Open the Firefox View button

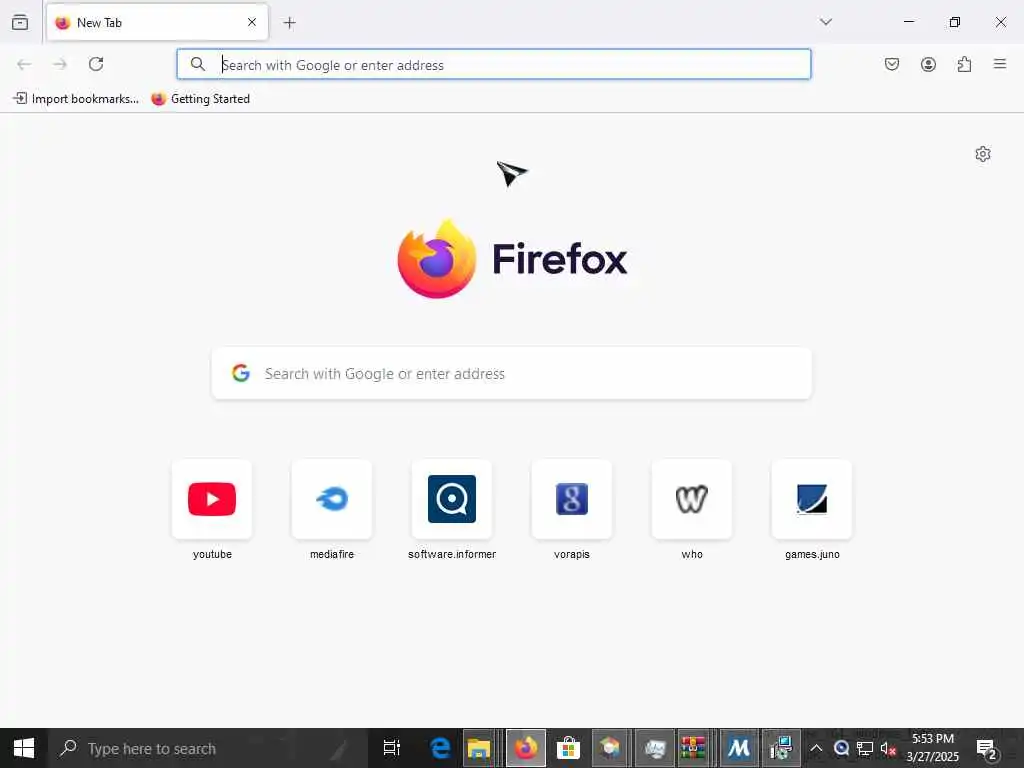(x=20, y=22)
